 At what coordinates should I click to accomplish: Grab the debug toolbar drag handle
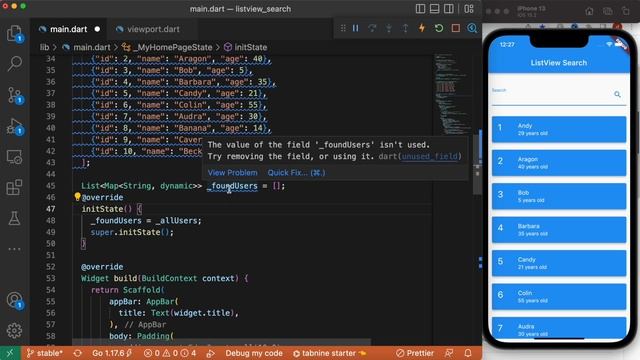(343, 28)
